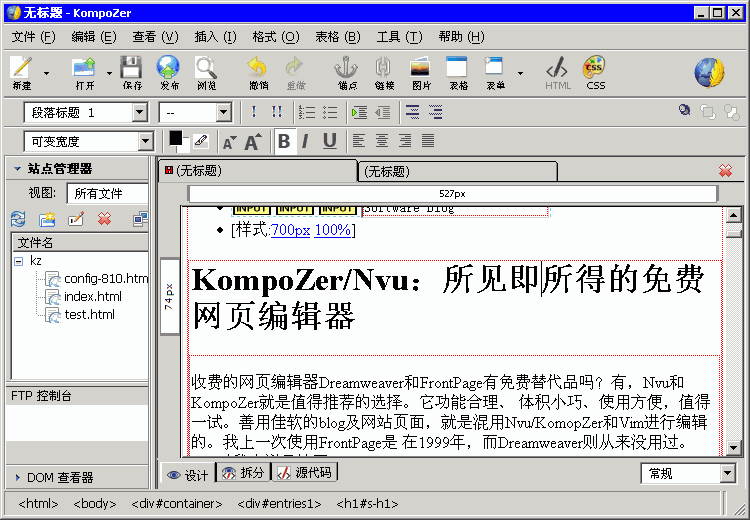Insert an anchor with the 锚点 icon

point(346,69)
